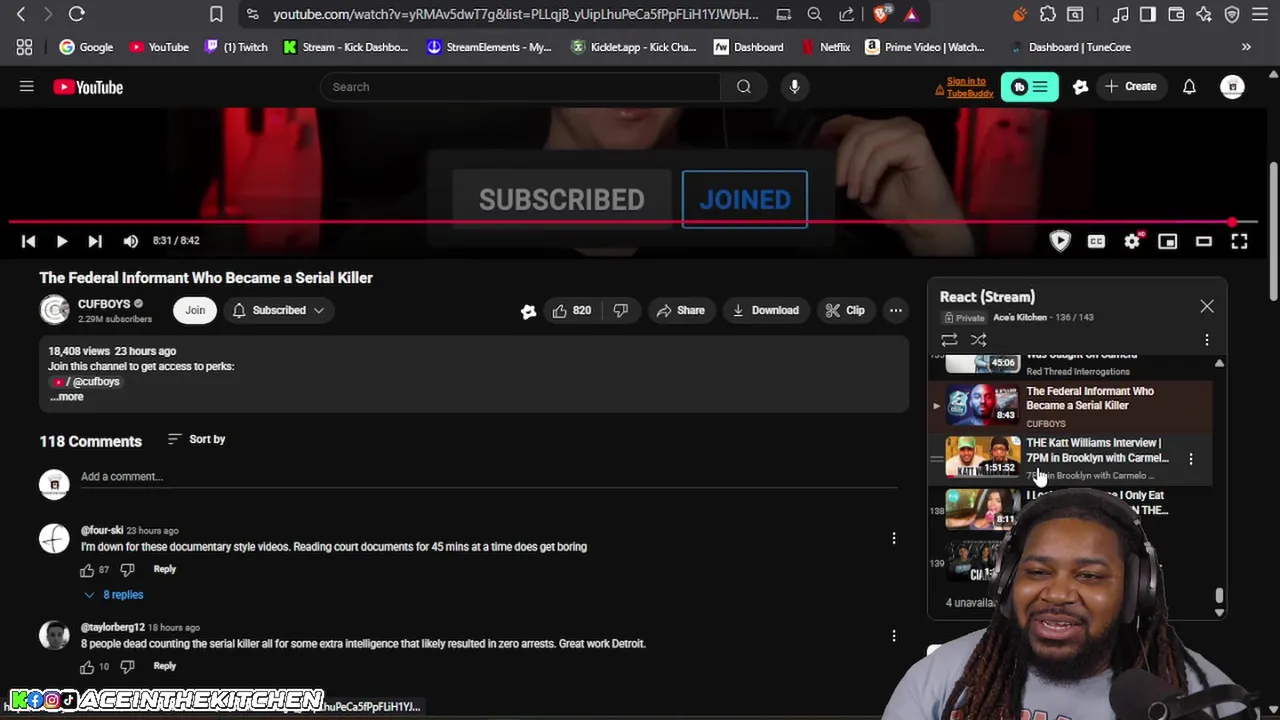Open the CUFBOYS channel avatar
Viewport: 1280px width, 720px height.
click(54, 310)
